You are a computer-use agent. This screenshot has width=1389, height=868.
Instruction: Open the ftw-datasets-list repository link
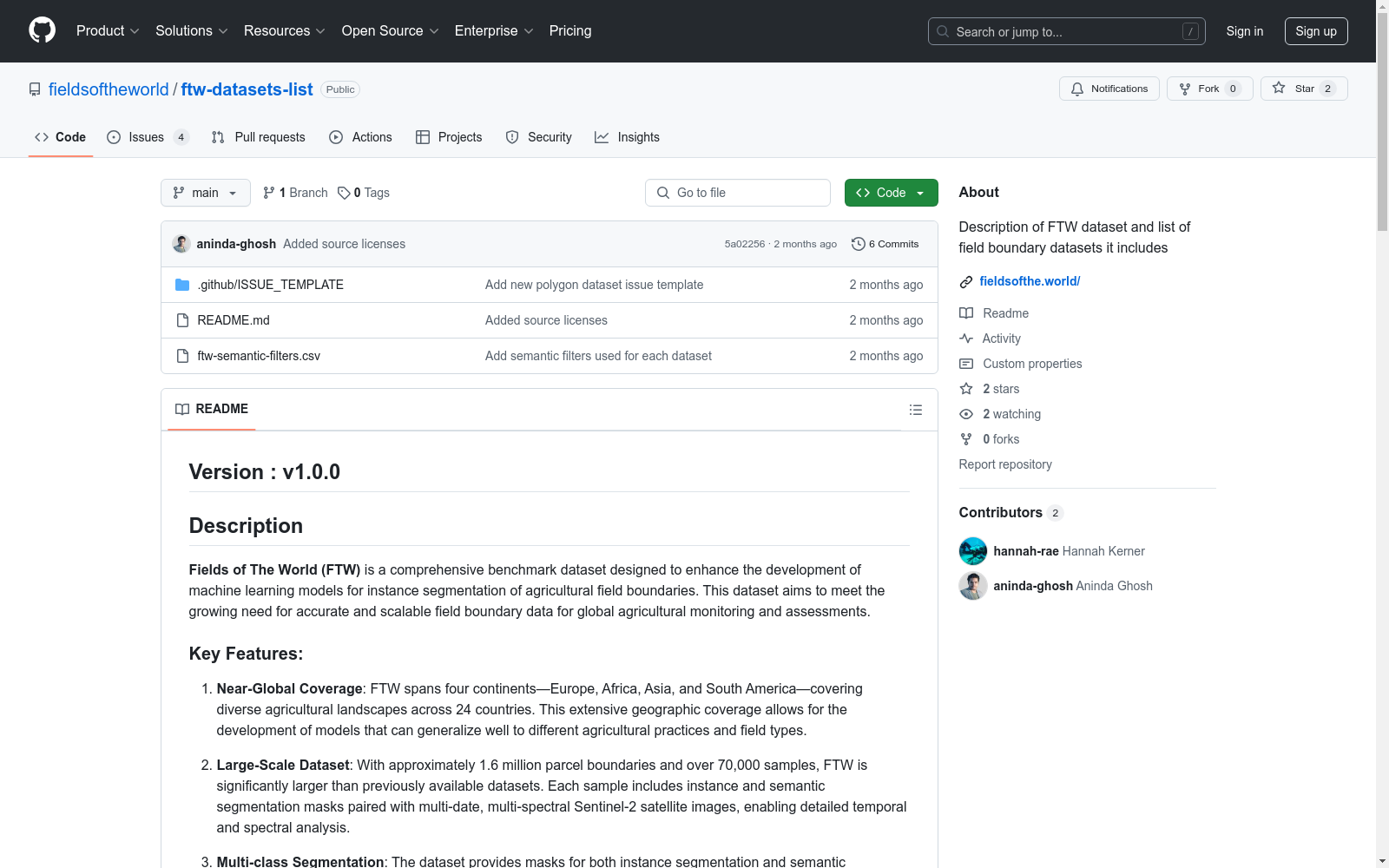(247, 89)
